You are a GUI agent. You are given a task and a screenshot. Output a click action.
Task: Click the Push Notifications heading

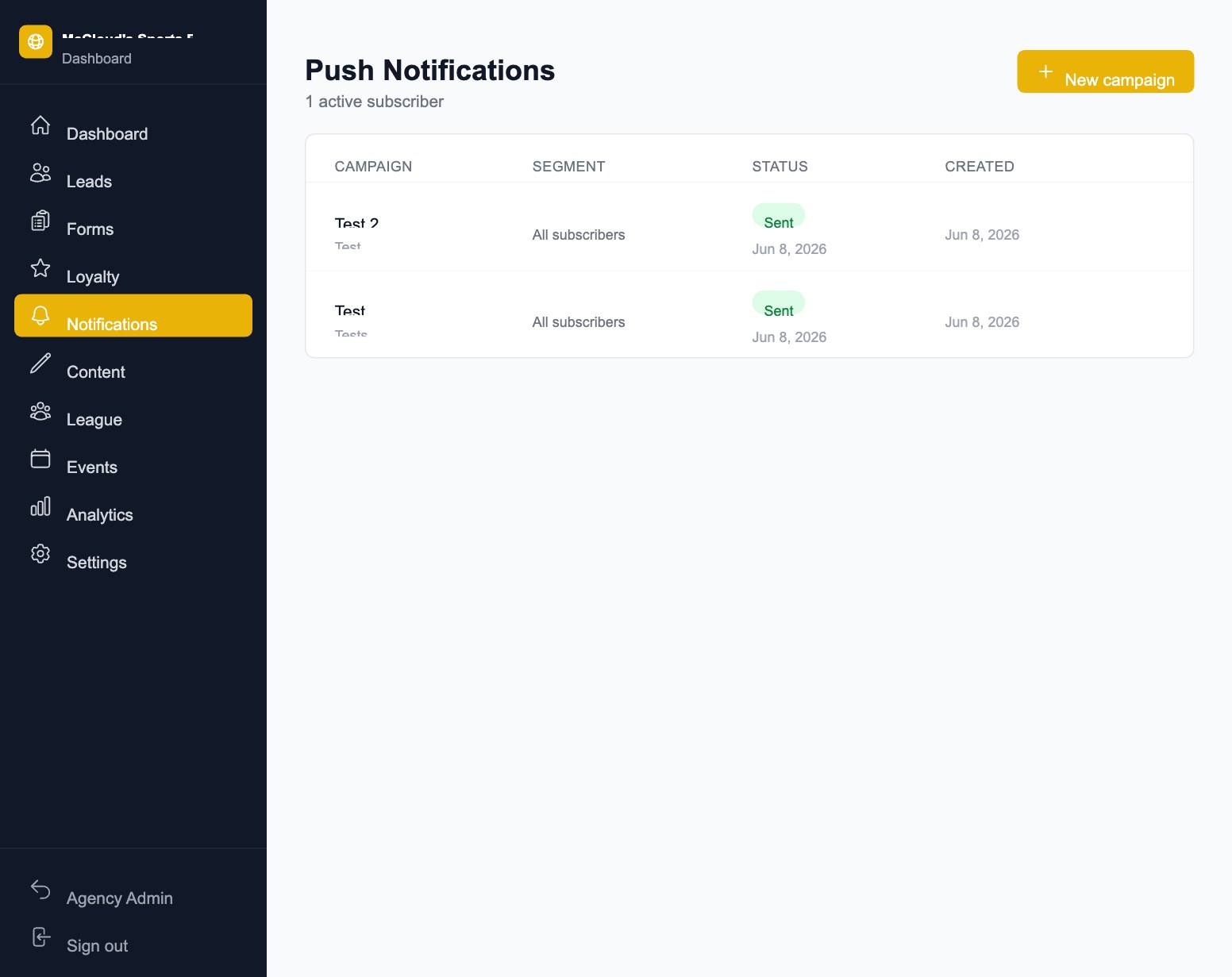[430, 70]
